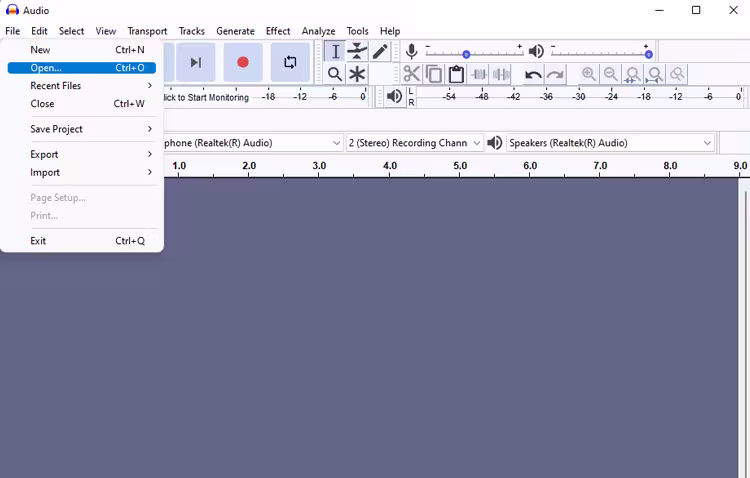
Task: Click the Zoom Out icon
Action: pos(611,74)
